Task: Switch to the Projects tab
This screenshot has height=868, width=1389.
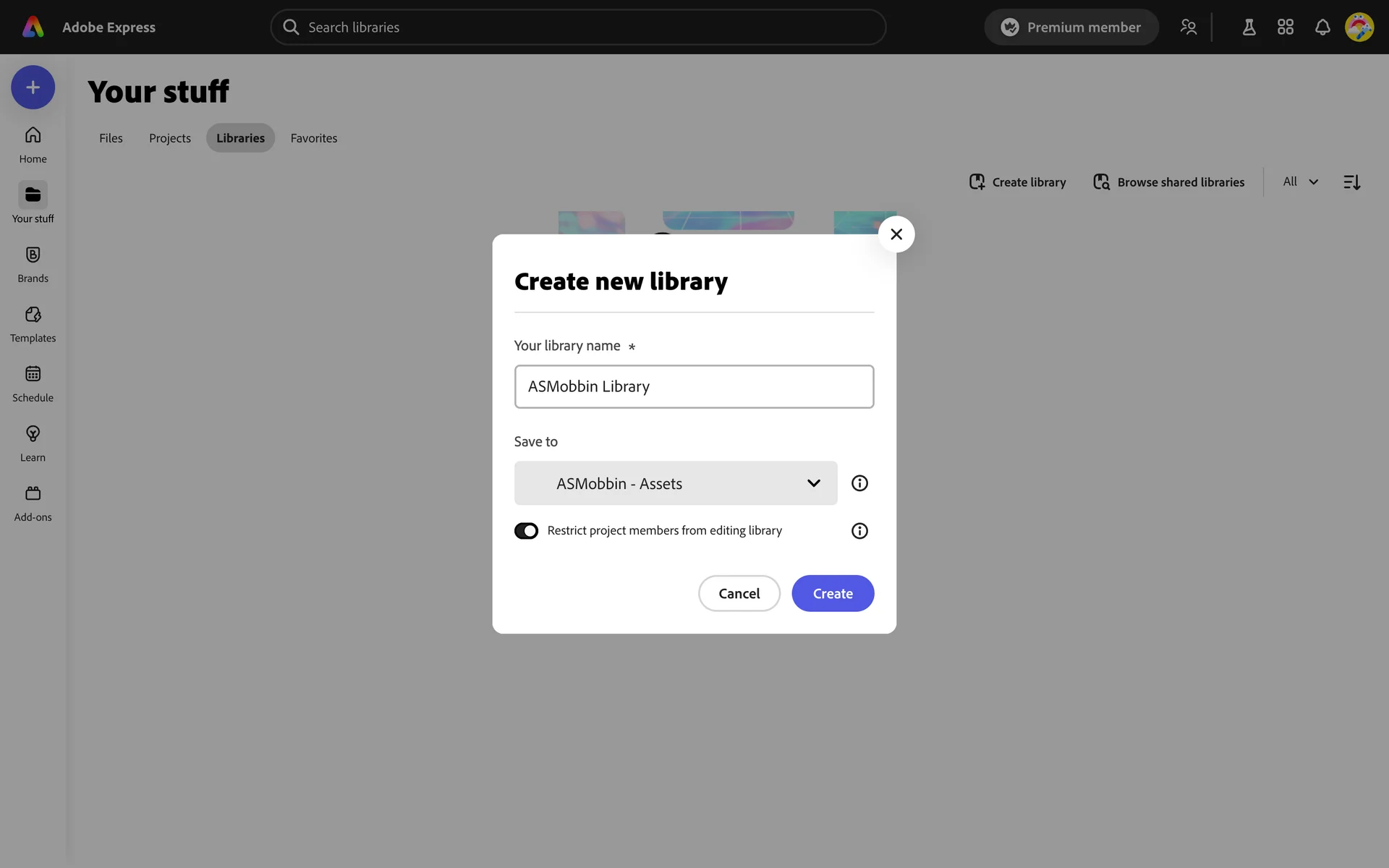Action: pos(170,138)
